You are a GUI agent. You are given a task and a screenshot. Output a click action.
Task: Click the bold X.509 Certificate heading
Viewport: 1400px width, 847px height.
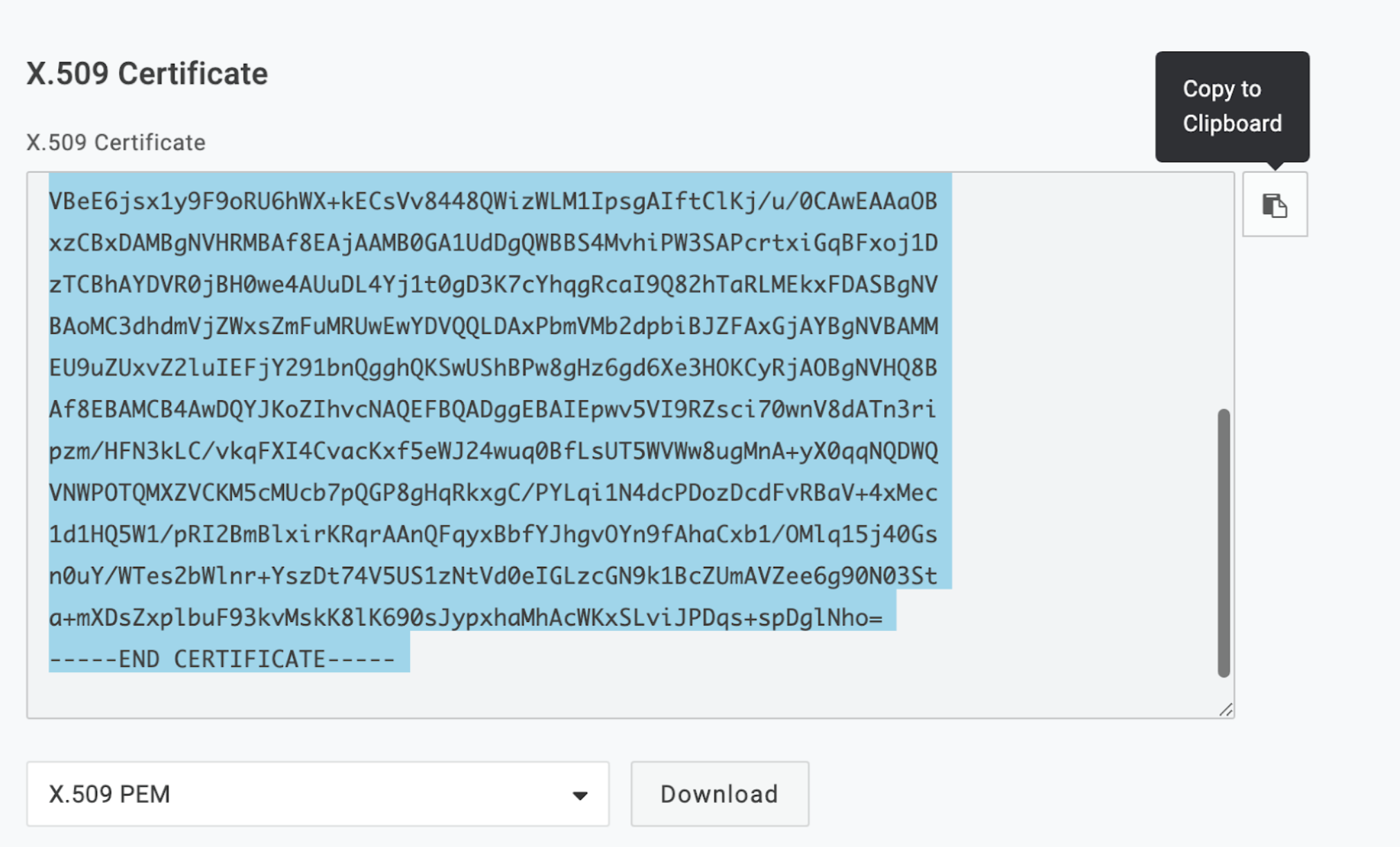click(147, 73)
